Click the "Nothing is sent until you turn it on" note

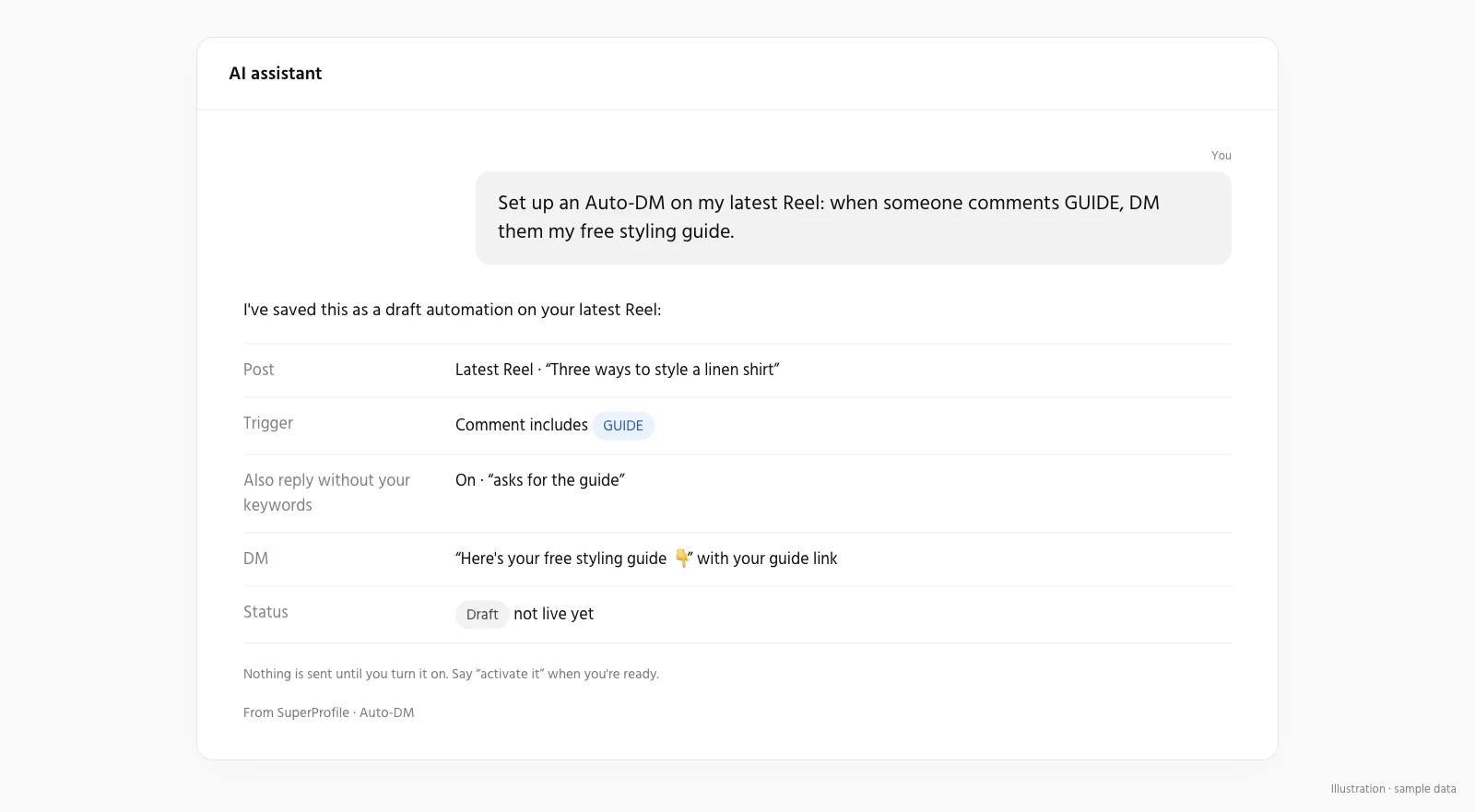click(451, 674)
